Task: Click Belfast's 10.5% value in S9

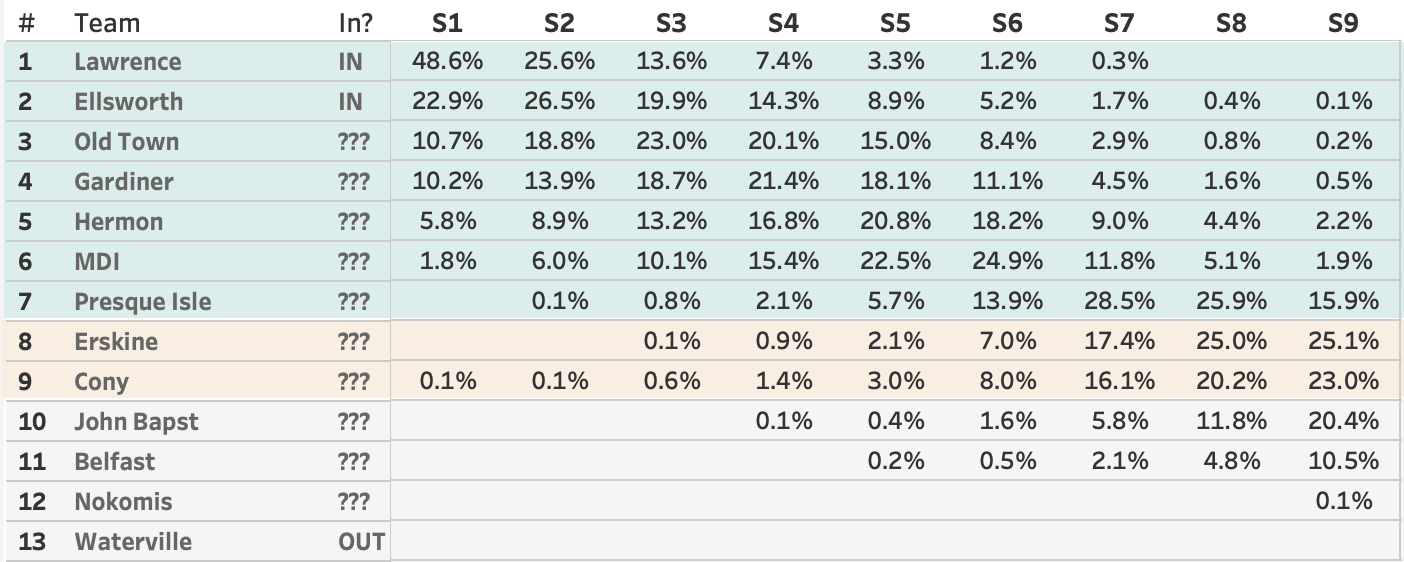Action: coord(1343,462)
